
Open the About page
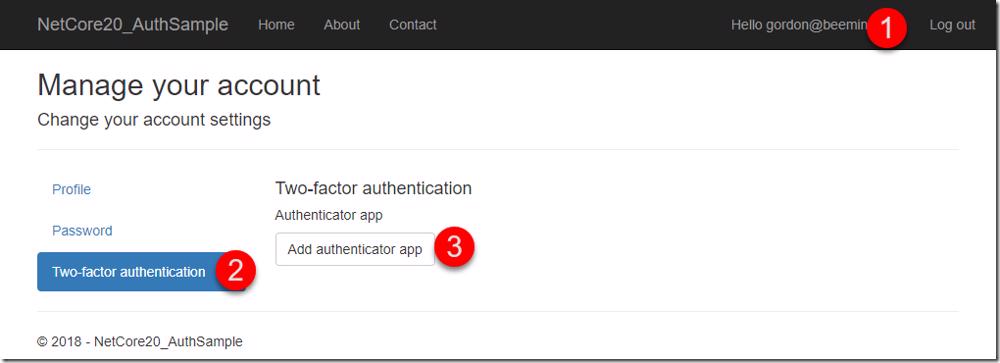tap(342, 25)
